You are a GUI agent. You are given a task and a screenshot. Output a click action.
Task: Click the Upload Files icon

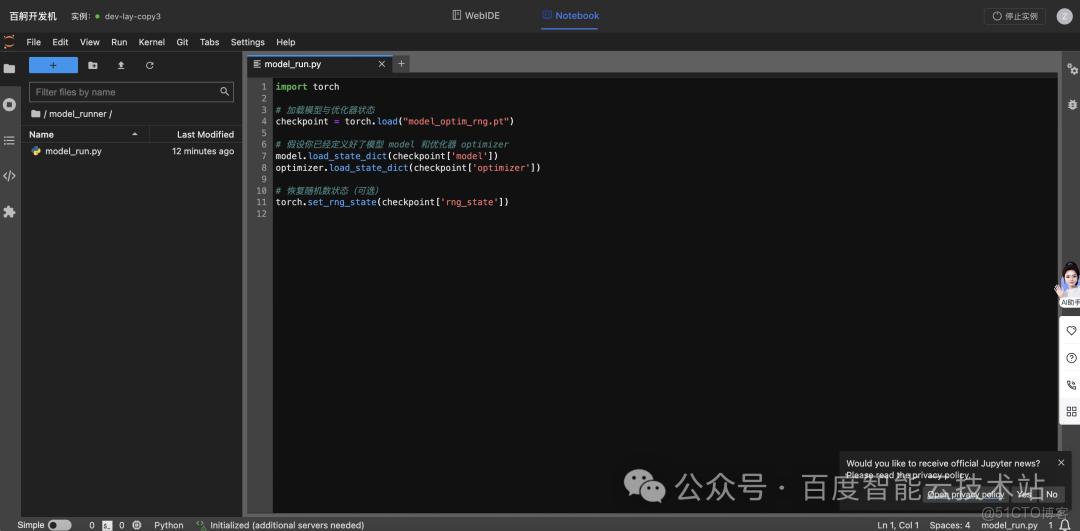click(x=121, y=65)
